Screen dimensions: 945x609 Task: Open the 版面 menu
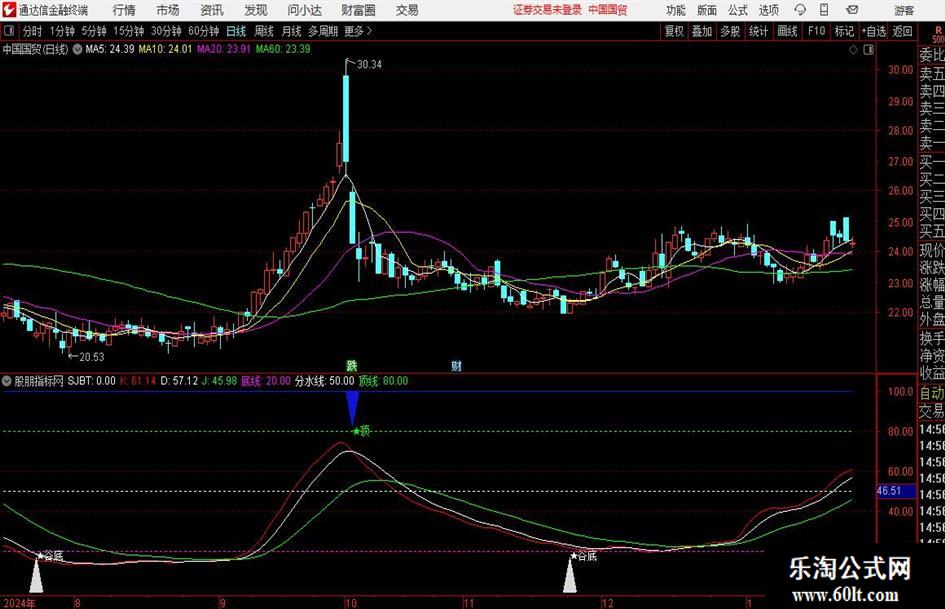tap(706, 10)
